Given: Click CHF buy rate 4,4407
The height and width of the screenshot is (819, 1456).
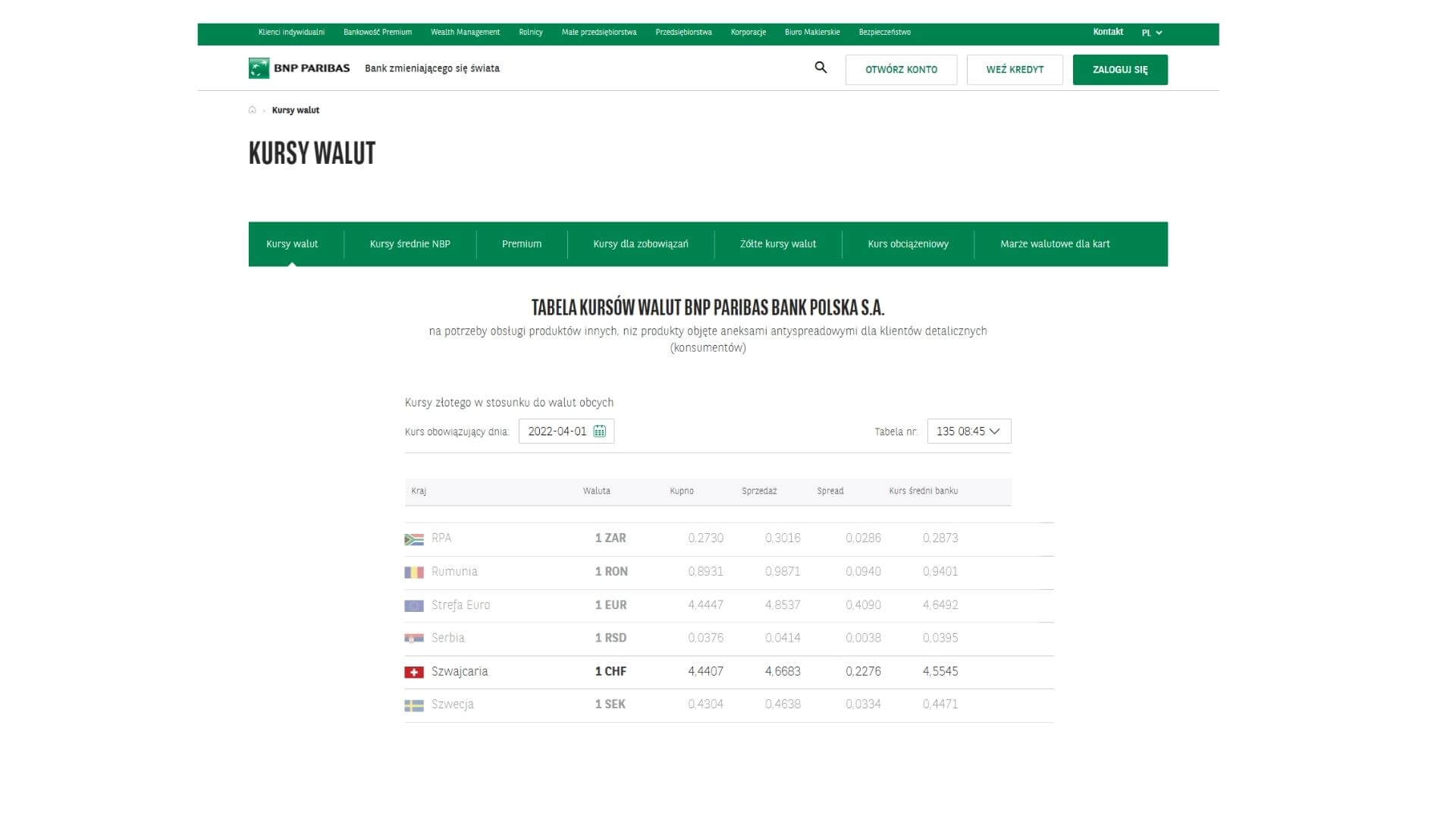Looking at the screenshot, I should coord(705,671).
